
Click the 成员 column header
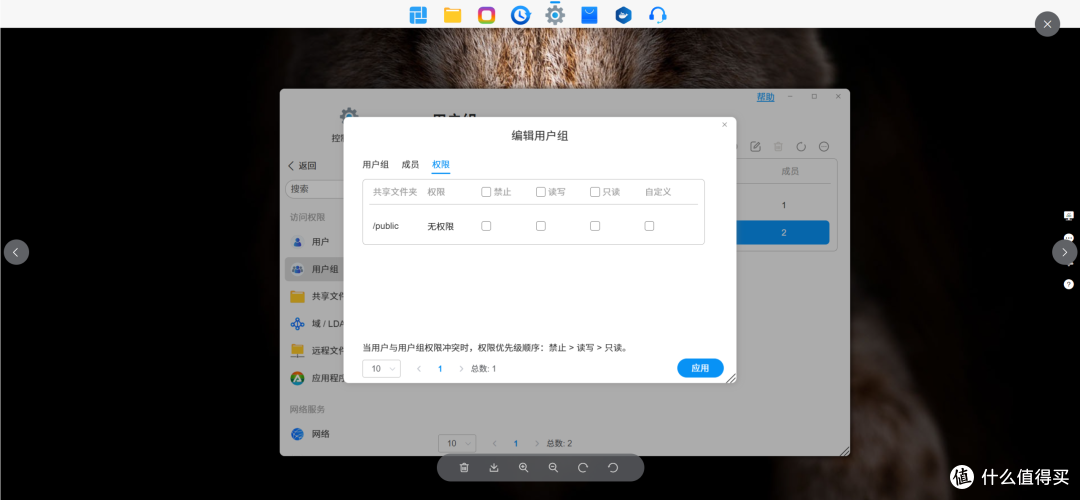click(x=789, y=171)
